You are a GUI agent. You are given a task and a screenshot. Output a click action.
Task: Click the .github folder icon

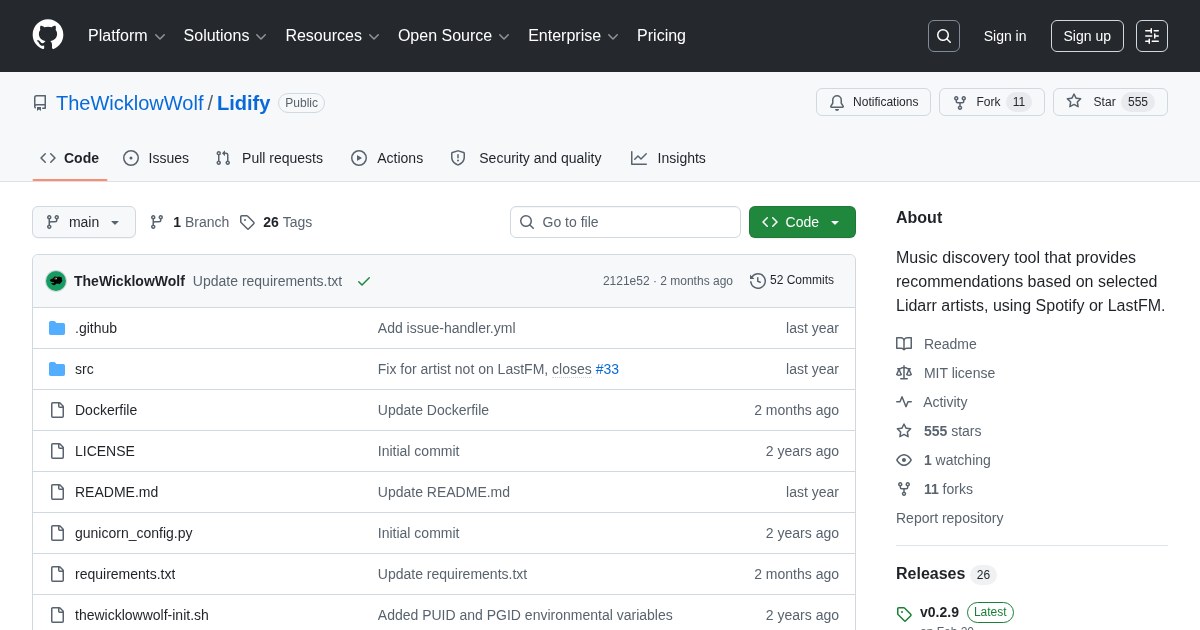(57, 328)
